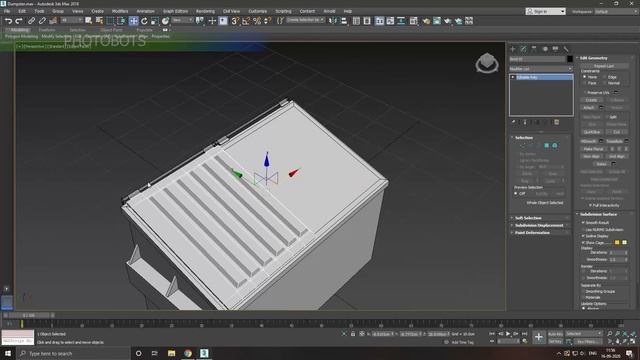Click the Mirror tool icon
Image resolution: width=640 pixels, height=360 pixels.
coord(333,21)
